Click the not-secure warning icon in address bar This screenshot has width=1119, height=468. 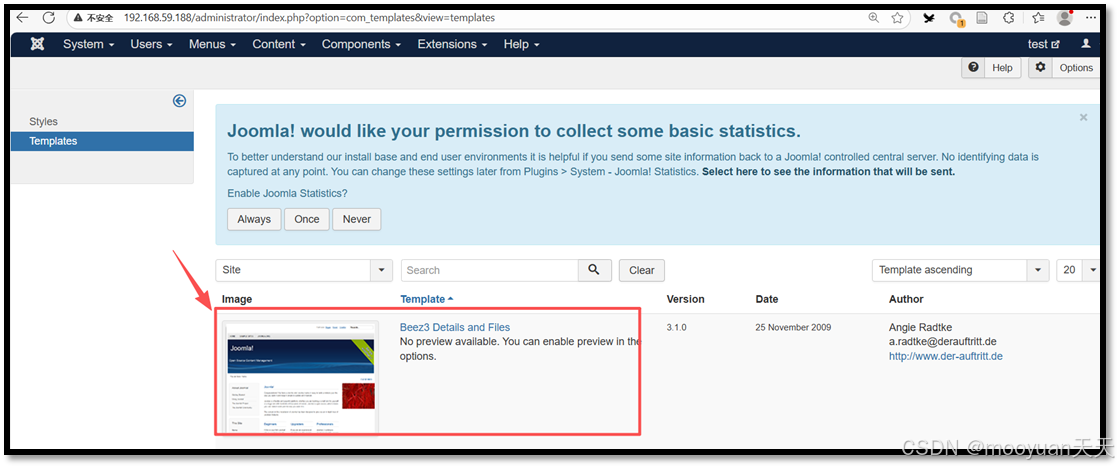pyautogui.click(x=79, y=18)
